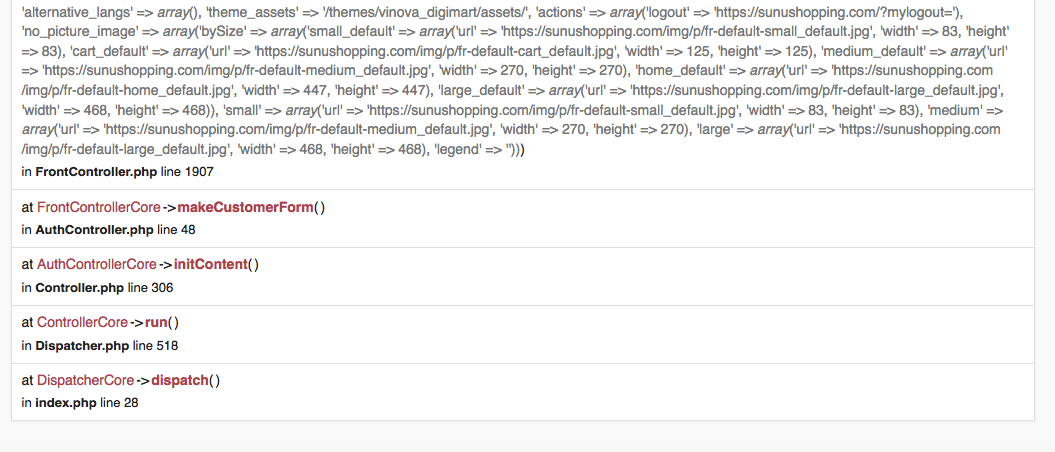The height and width of the screenshot is (452, 1055).
Task: Click the 'line 28' text
Action: [x=120, y=403]
